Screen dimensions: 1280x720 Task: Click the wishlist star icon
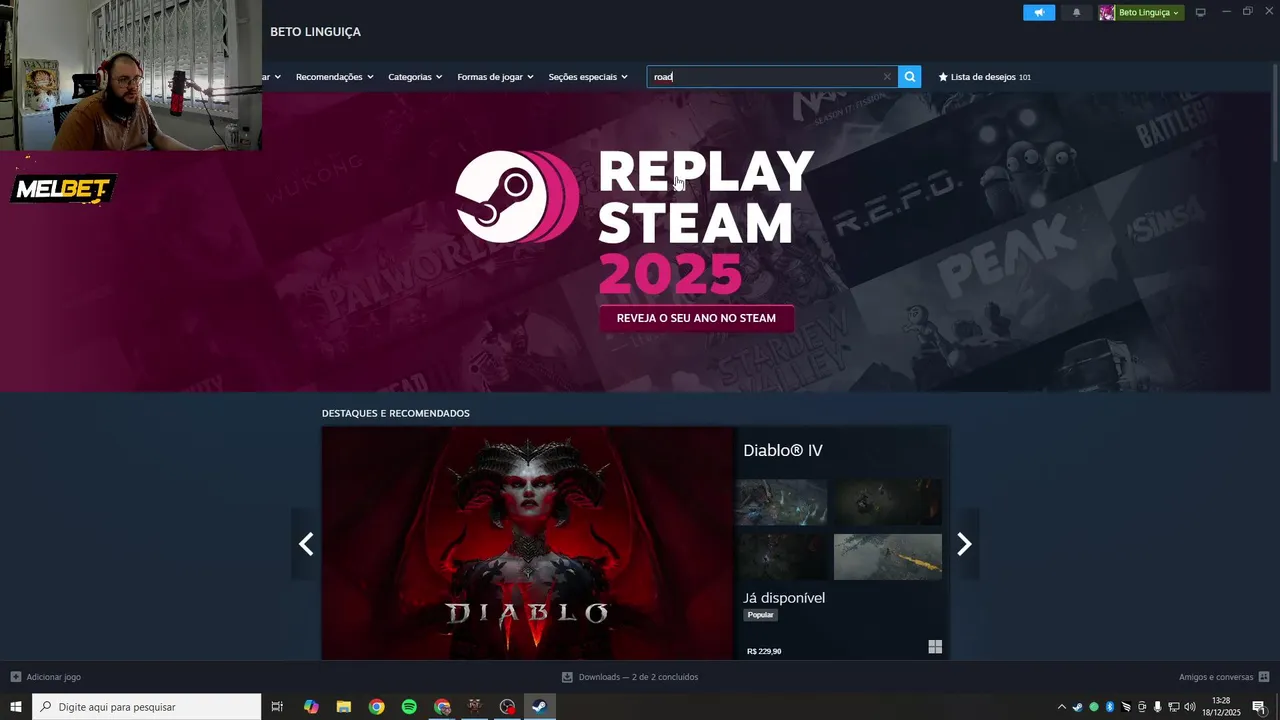[x=943, y=77]
